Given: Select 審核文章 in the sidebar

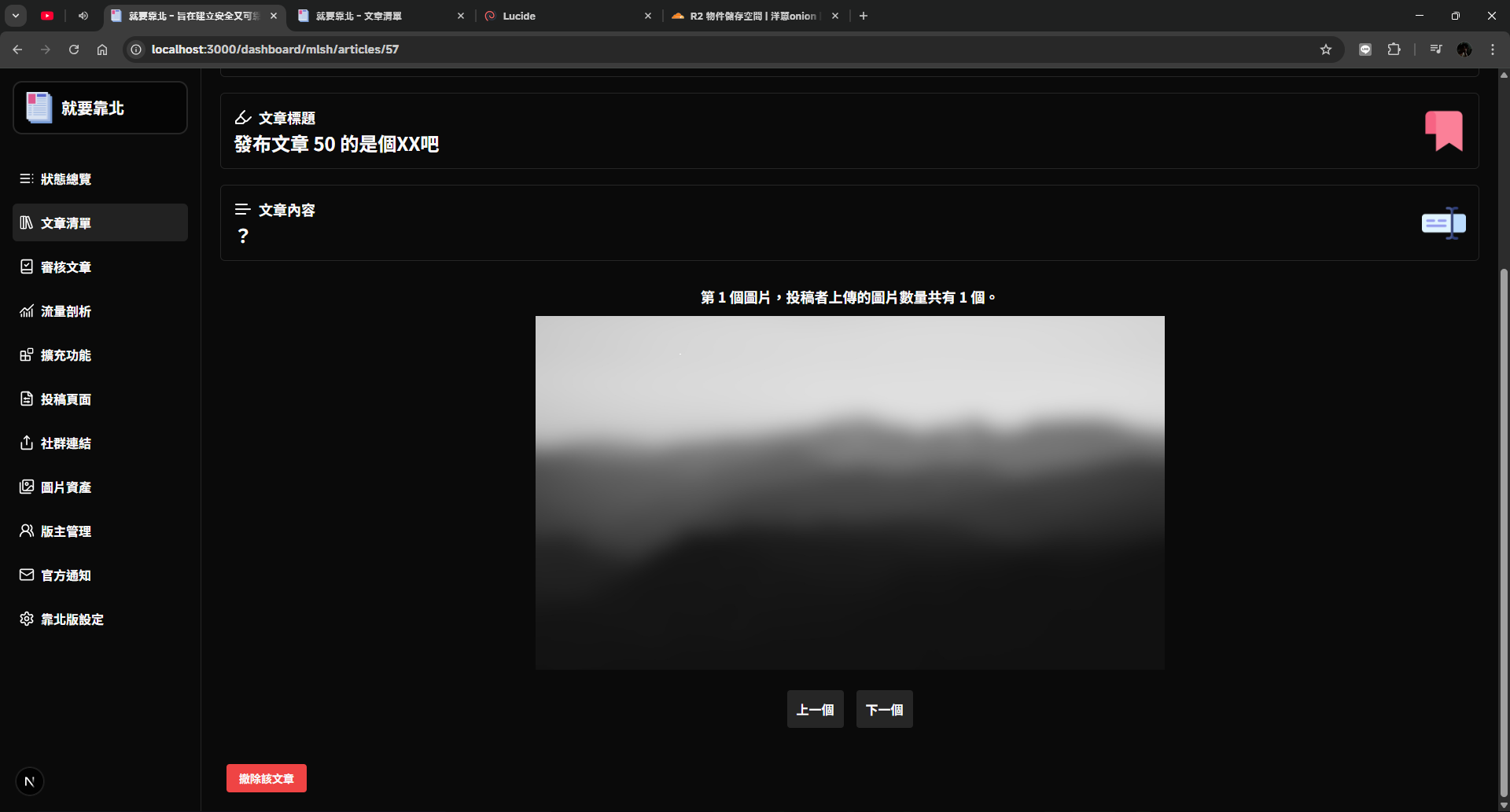Looking at the screenshot, I should [x=66, y=266].
